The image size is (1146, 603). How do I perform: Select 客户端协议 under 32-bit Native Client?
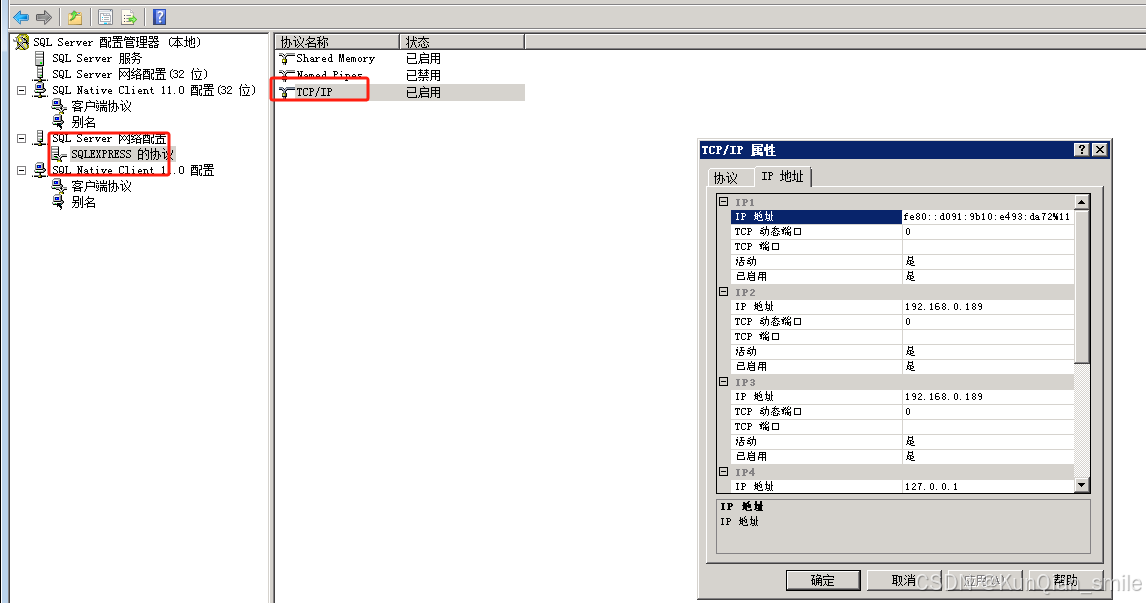point(101,107)
